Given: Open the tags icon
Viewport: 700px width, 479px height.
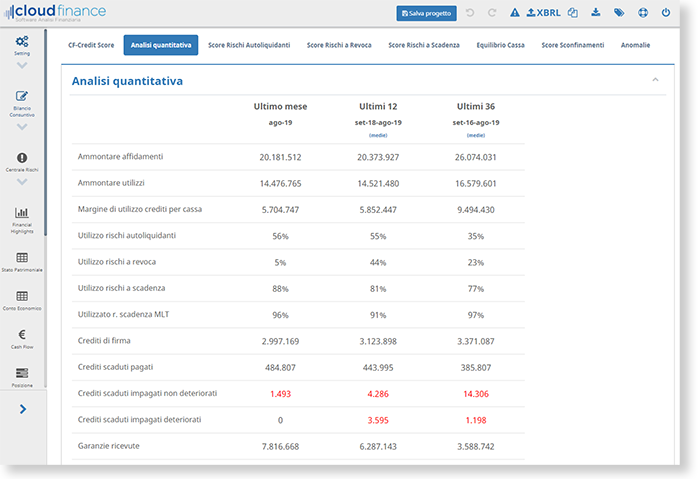Looking at the screenshot, I should [619, 12].
